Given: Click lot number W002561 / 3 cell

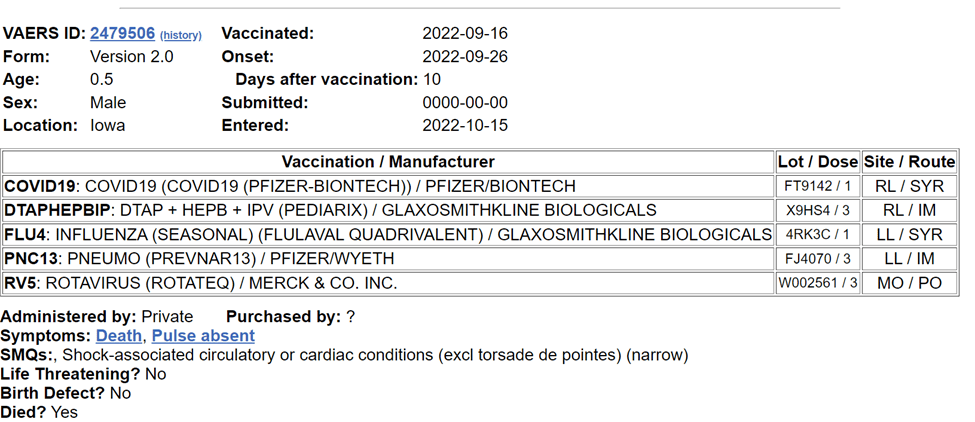Looking at the screenshot, I should tap(818, 283).
